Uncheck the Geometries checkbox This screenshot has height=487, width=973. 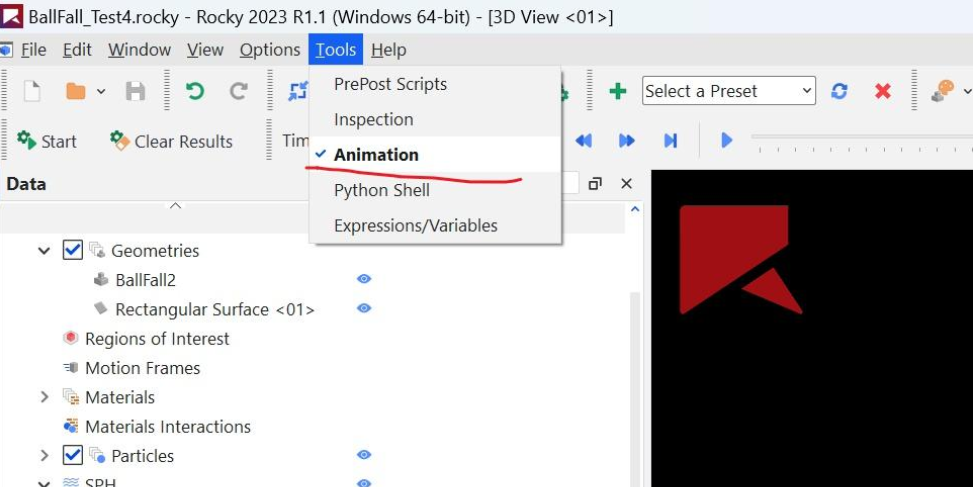[72, 250]
